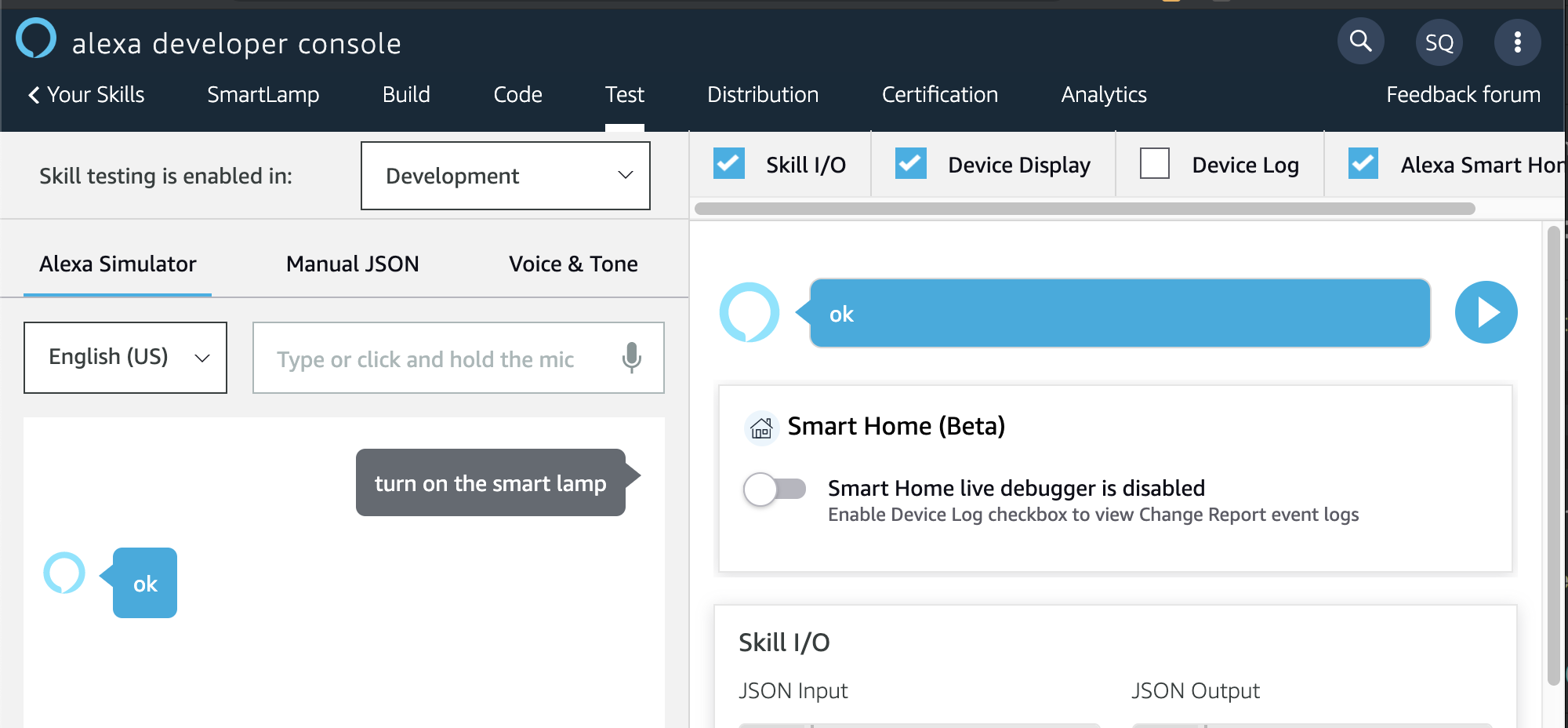Open the Feedback forum link

coord(1463,95)
